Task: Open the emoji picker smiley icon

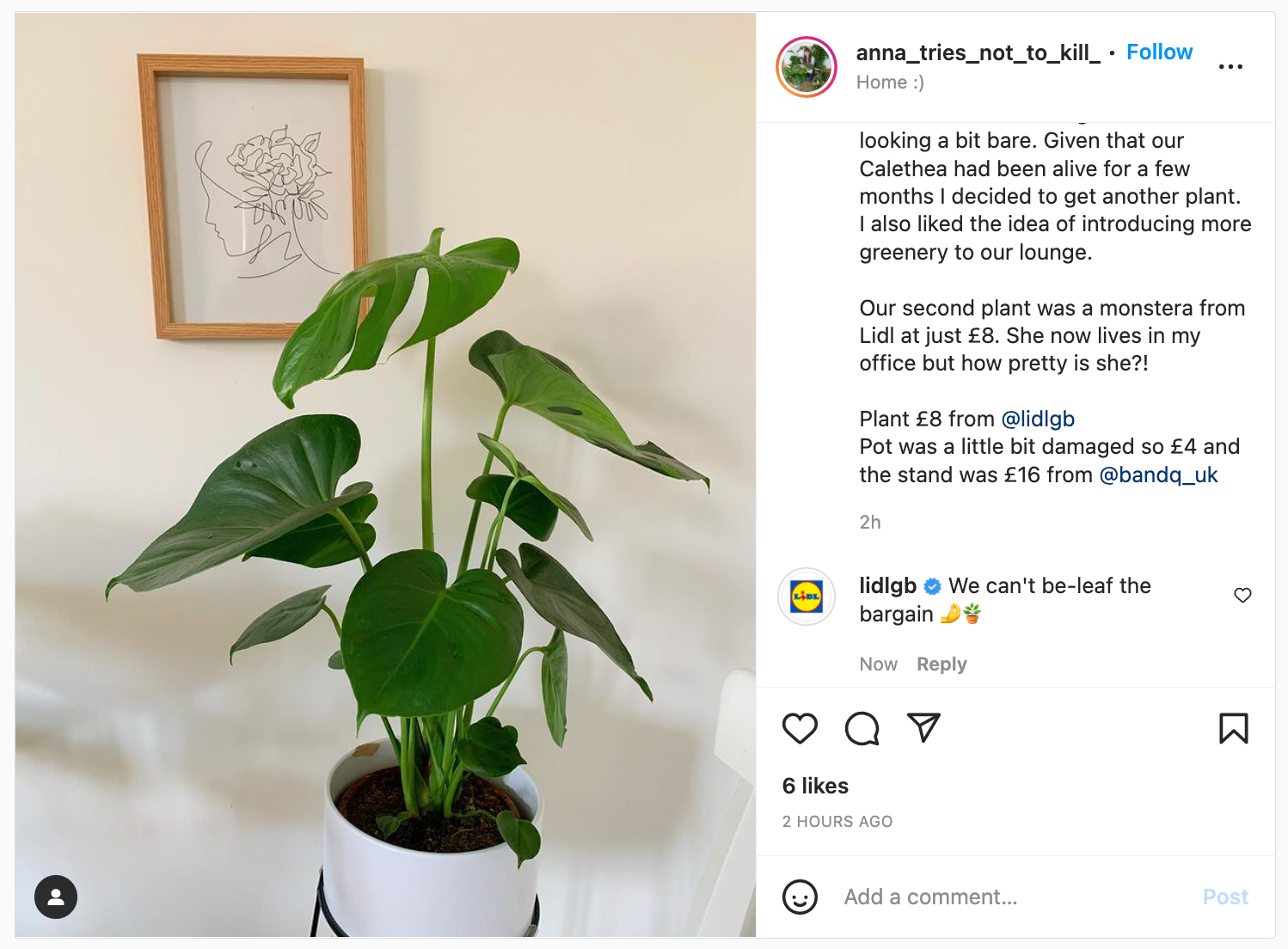Action: point(800,897)
